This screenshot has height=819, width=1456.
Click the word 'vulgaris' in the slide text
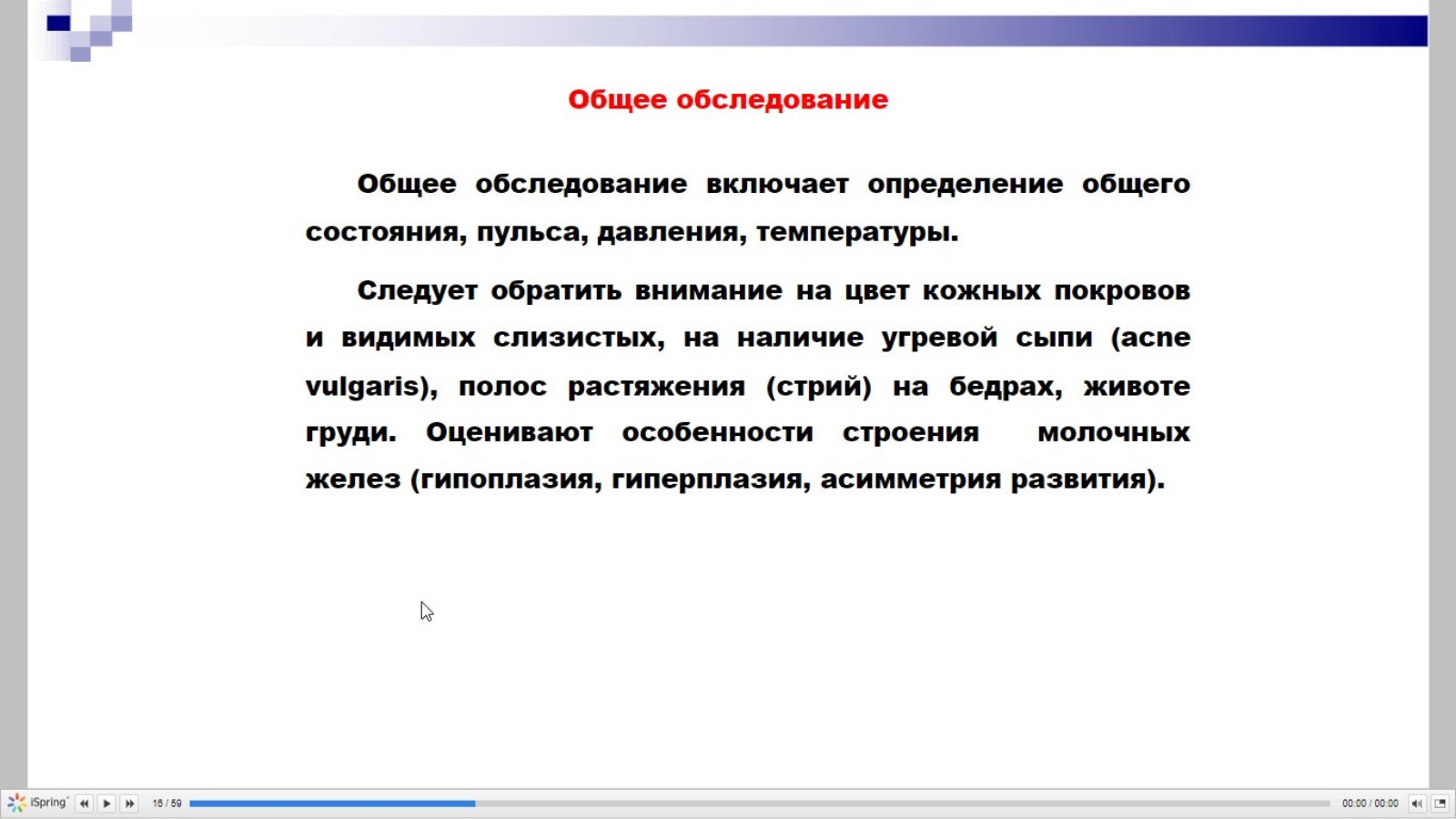pos(361,387)
